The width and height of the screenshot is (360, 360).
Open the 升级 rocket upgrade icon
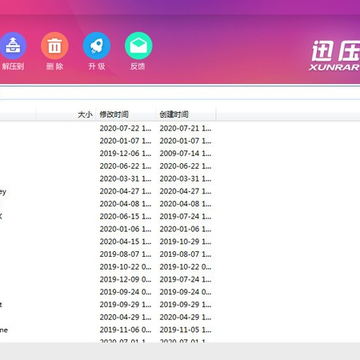pyautogui.click(x=97, y=46)
